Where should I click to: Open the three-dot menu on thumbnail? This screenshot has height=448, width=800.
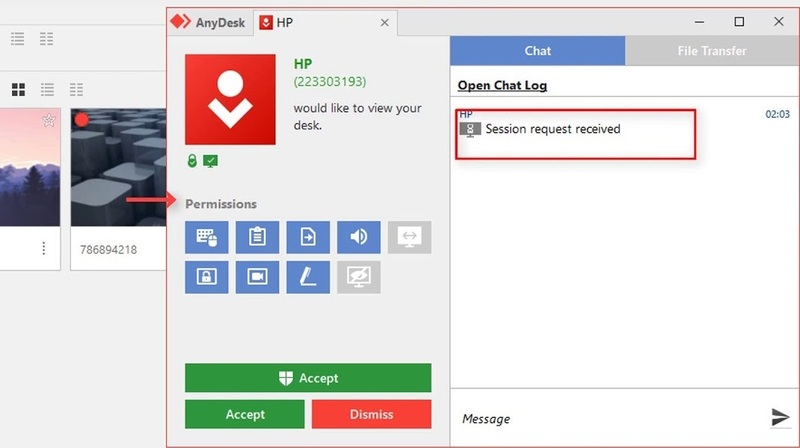pyautogui.click(x=44, y=248)
